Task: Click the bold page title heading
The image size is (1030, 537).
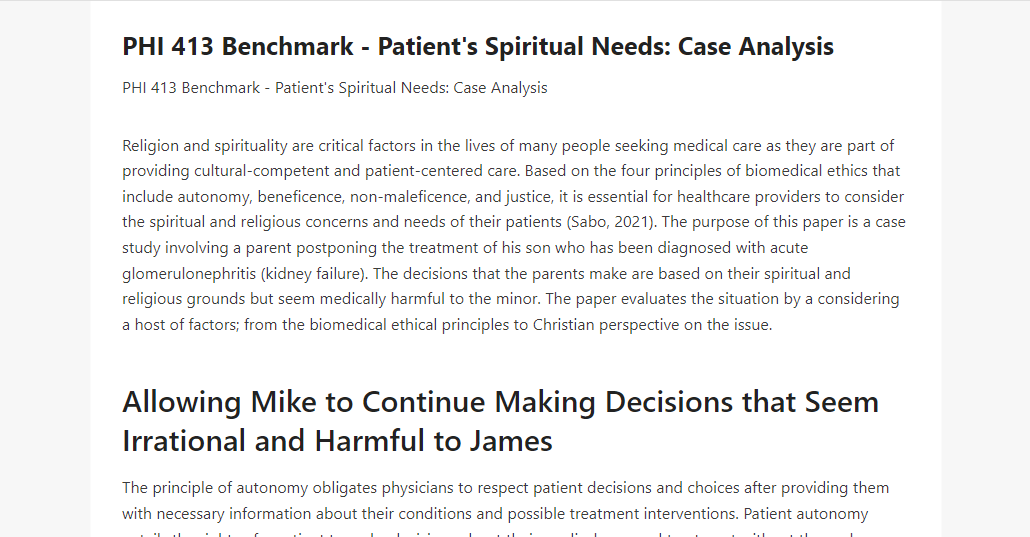Action: pos(478,47)
